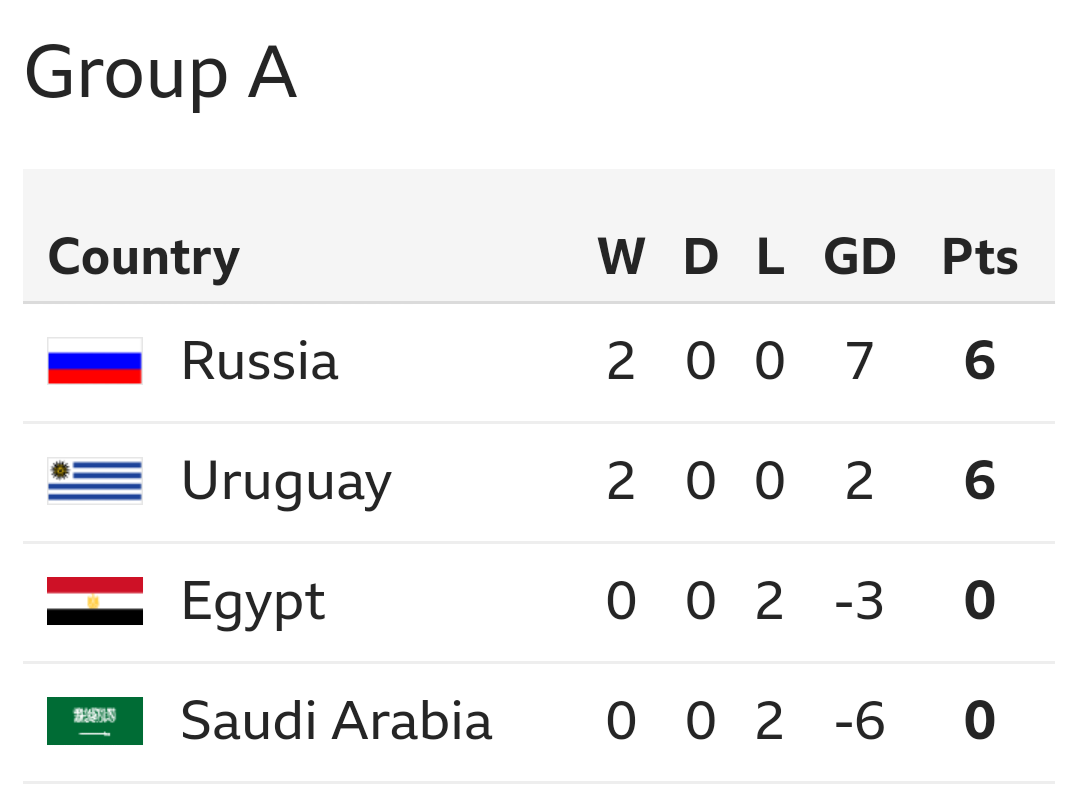Viewport: 1077px width, 810px height.
Task: Open the Saudi Arabia team link
Action: click(336, 721)
